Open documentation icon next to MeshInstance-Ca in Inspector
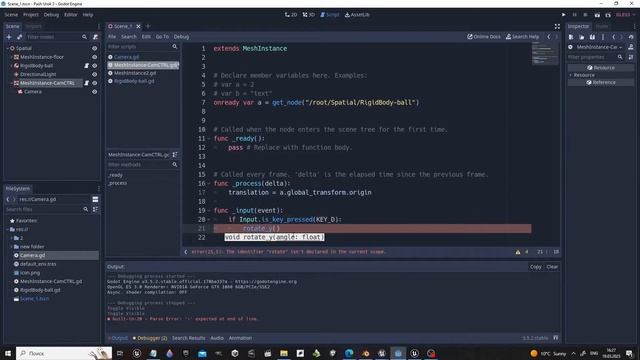Viewport: 640px width, 360px height. click(x=631, y=47)
